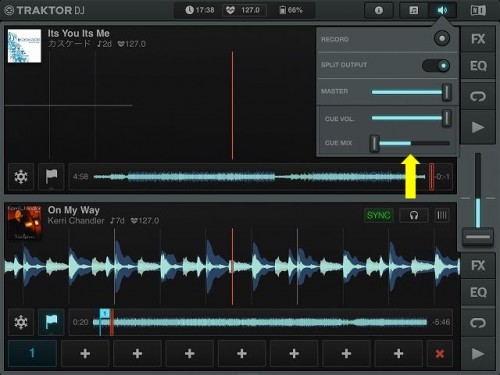Open the loop controls on upper deck
The height and width of the screenshot is (375, 500).
(478, 97)
